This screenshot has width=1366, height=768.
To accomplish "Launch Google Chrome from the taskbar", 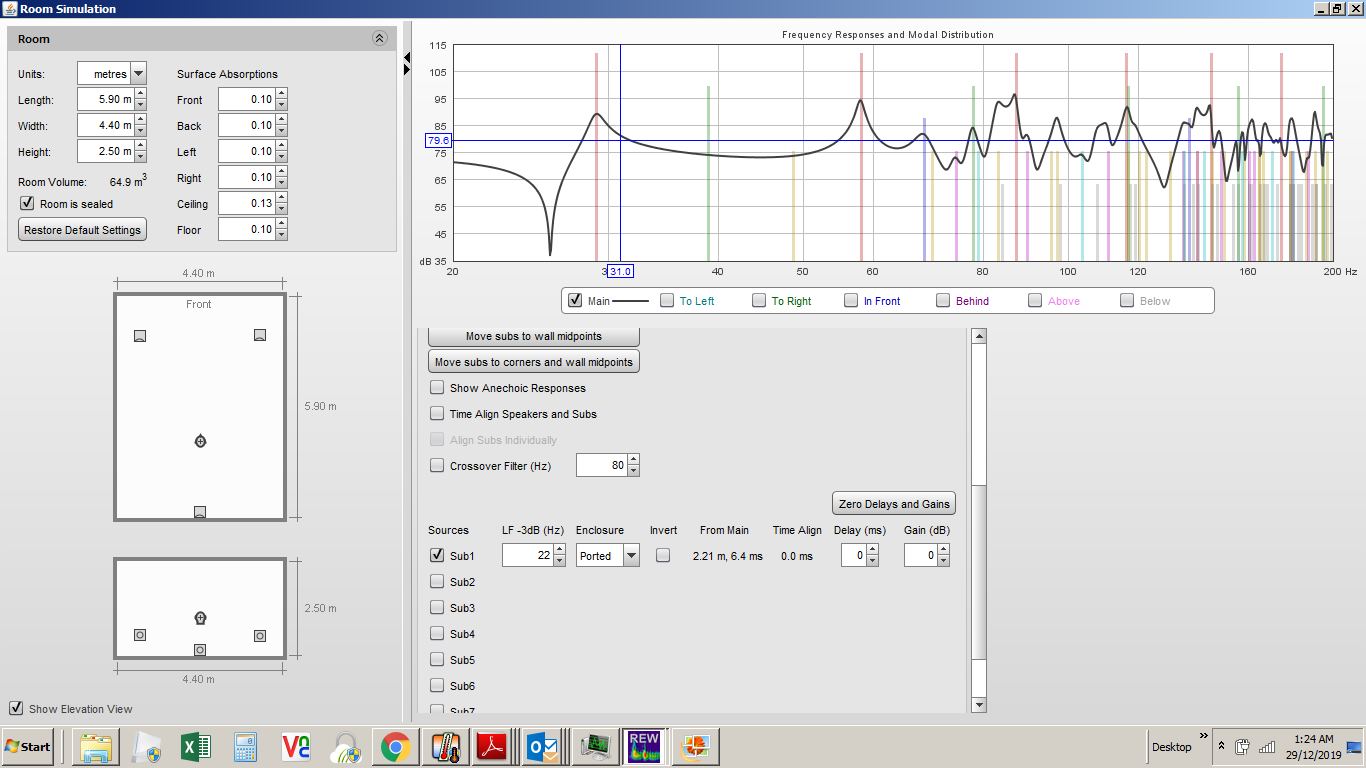I will click(394, 746).
